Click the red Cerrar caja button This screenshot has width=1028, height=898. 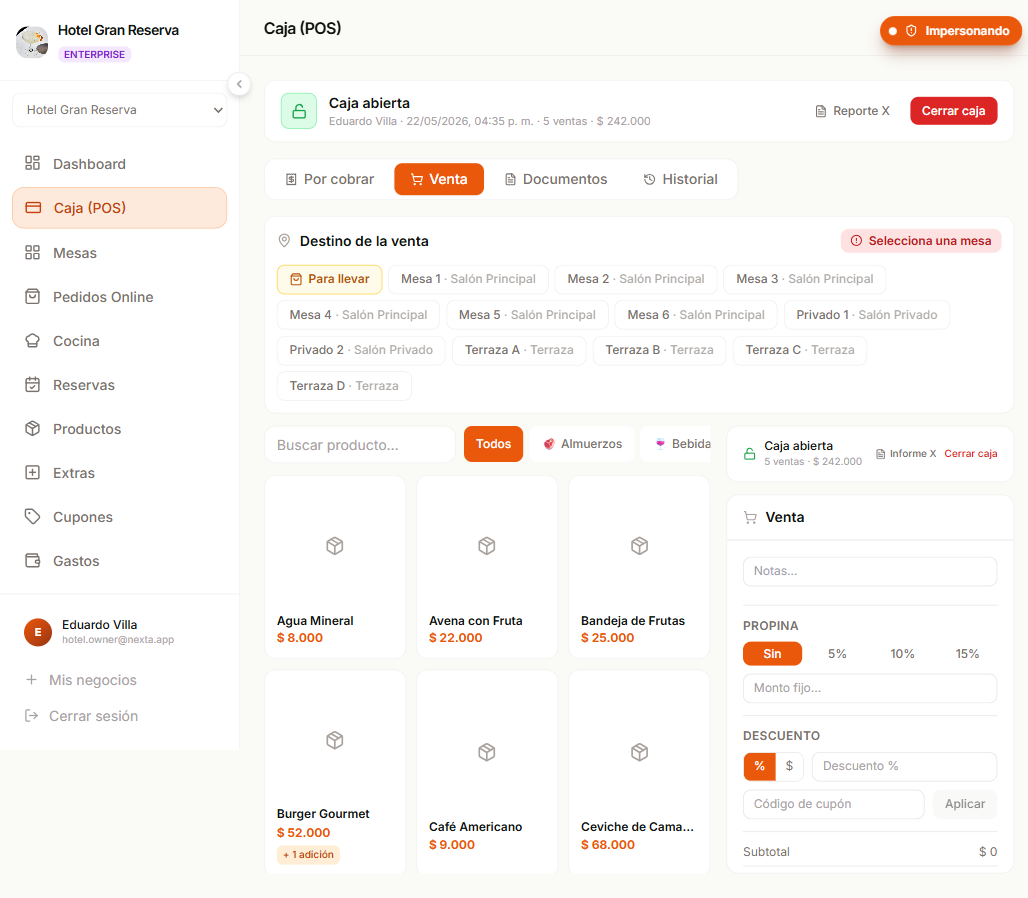pyautogui.click(x=953, y=111)
